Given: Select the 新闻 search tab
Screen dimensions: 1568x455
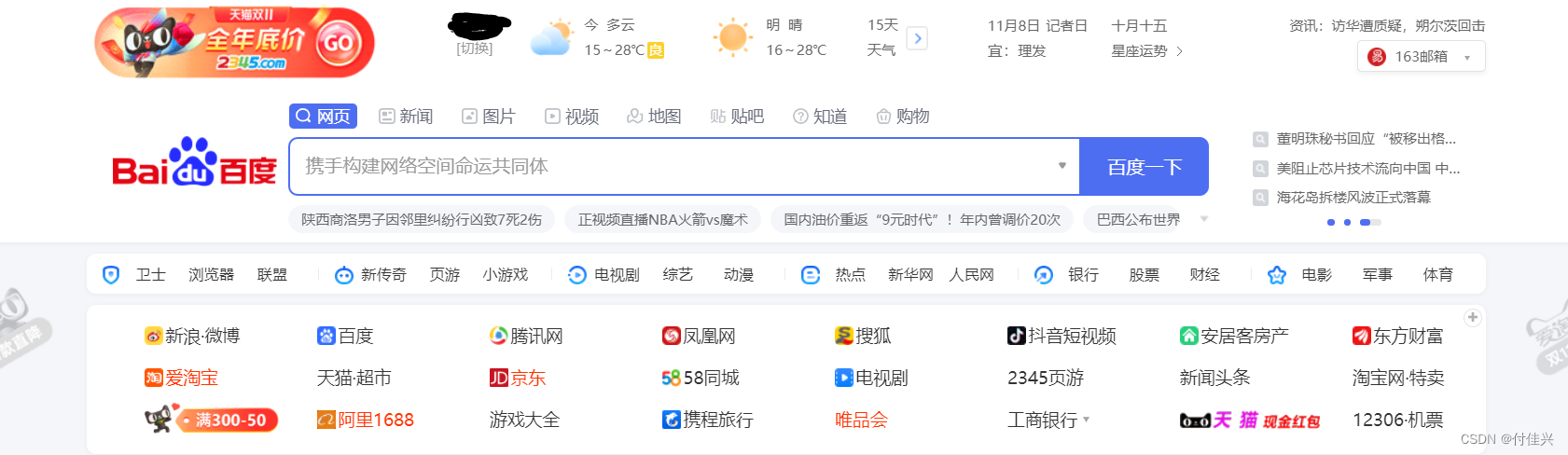Looking at the screenshot, I should (406, 116).
